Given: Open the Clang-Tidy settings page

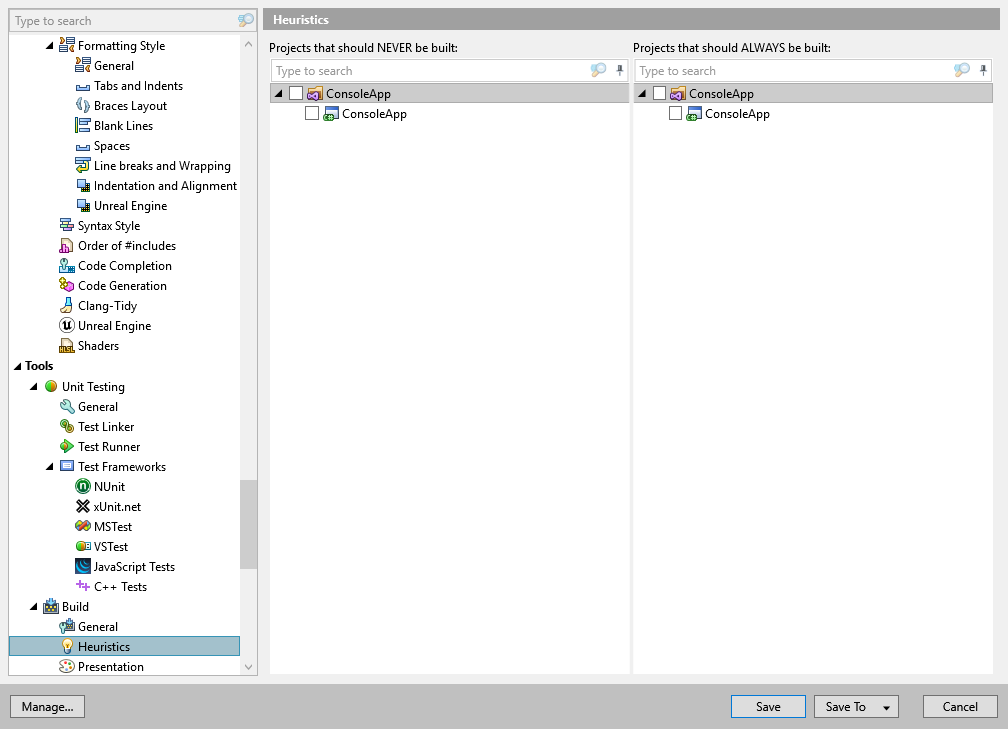Looking at the screenshot, I should tap(105, 305).
